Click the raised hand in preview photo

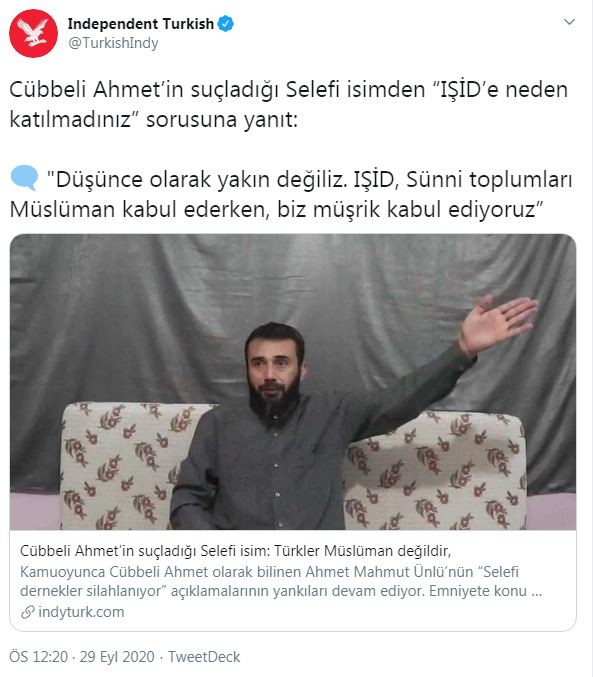click(497, 322)
